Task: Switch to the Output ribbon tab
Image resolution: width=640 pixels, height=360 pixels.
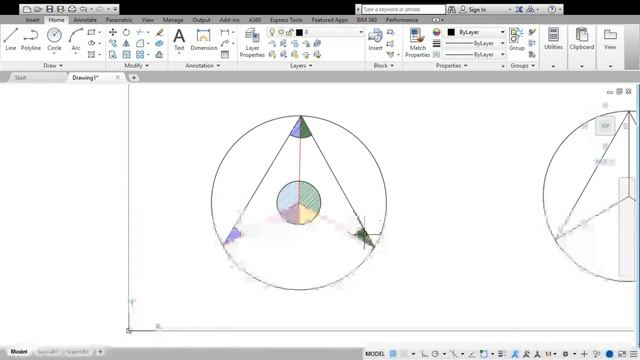Action: point(201,20)
